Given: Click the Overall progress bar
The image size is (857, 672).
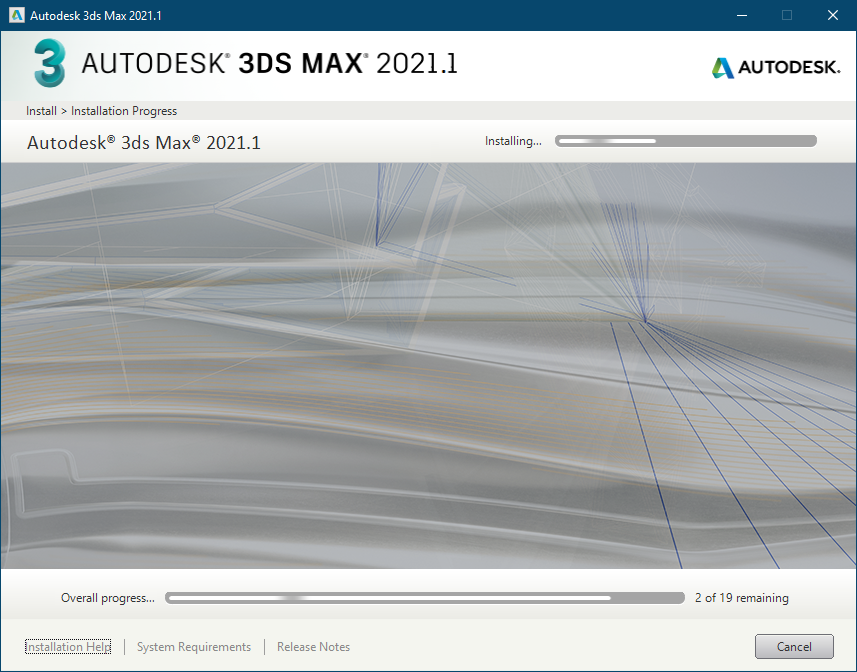Looking at the screenshot, I should pyautogui.click(x=425, y=598).
